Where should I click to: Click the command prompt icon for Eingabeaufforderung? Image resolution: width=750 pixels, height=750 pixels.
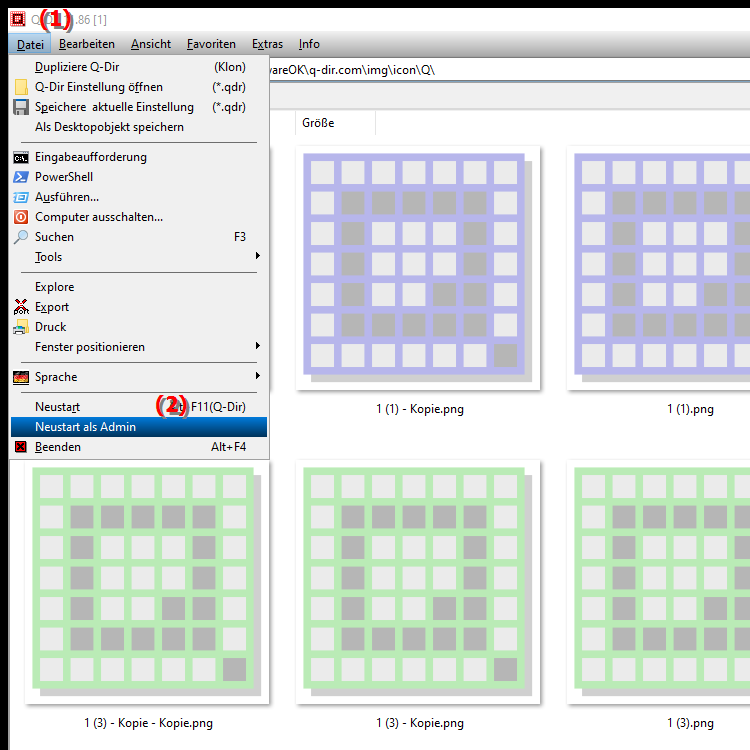pos(21,157)
